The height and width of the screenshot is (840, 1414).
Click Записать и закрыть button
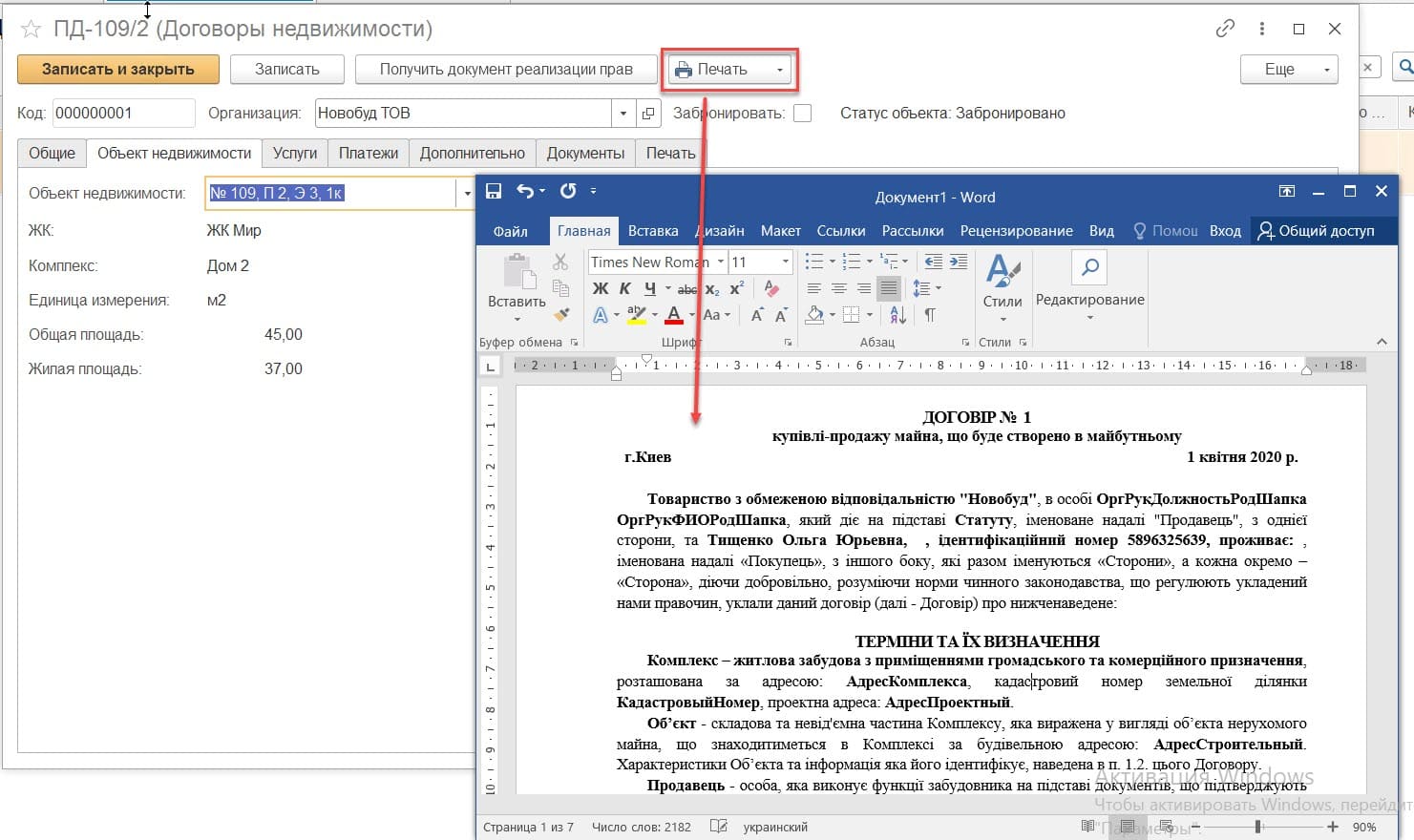118,70
